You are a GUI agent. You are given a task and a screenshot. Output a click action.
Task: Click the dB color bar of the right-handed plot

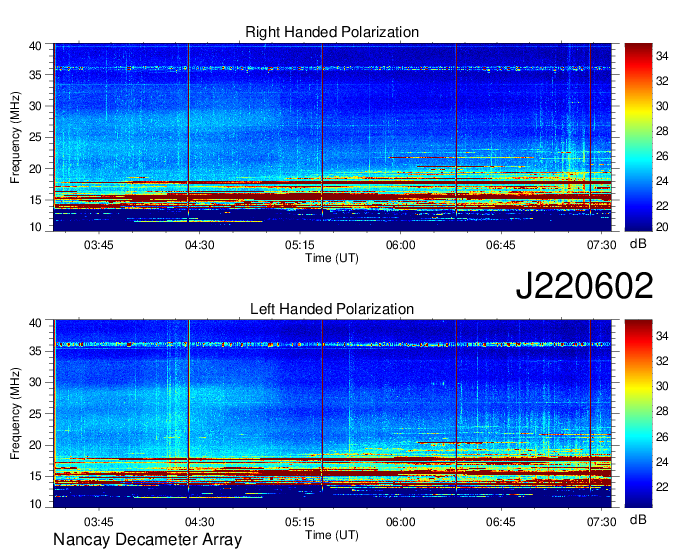[638, 137]
